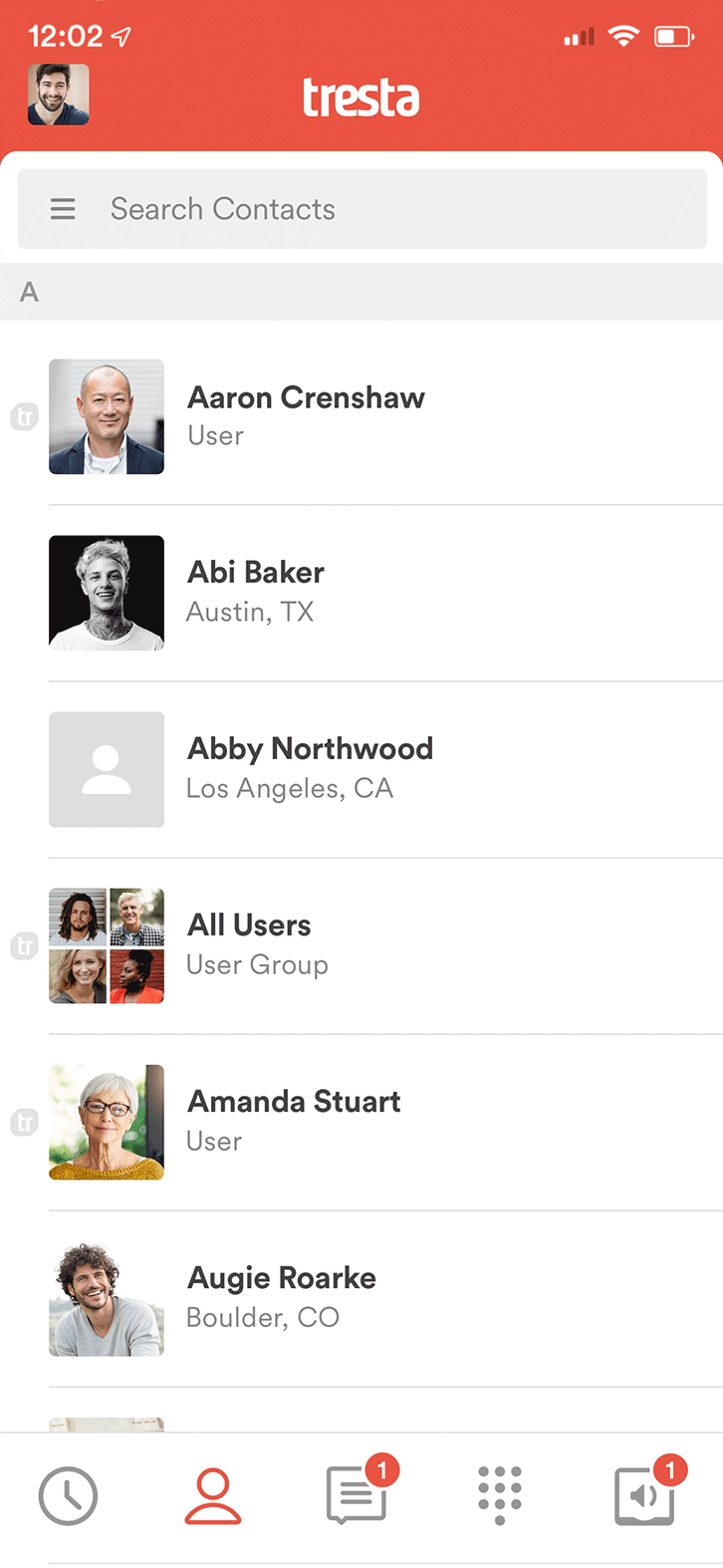This screenshot has width=723, height=1568.
Task: Open the hamburger filter menu in search bar
Action: 63,209
